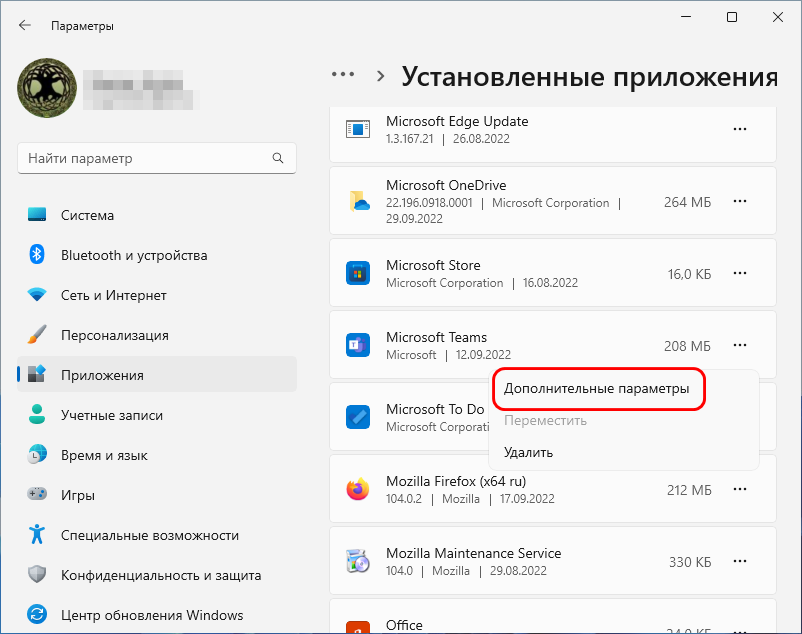Open Сеть и Интернет section
Image resolution: width=802 pixels, height=634 pixels.
[157, 295]
